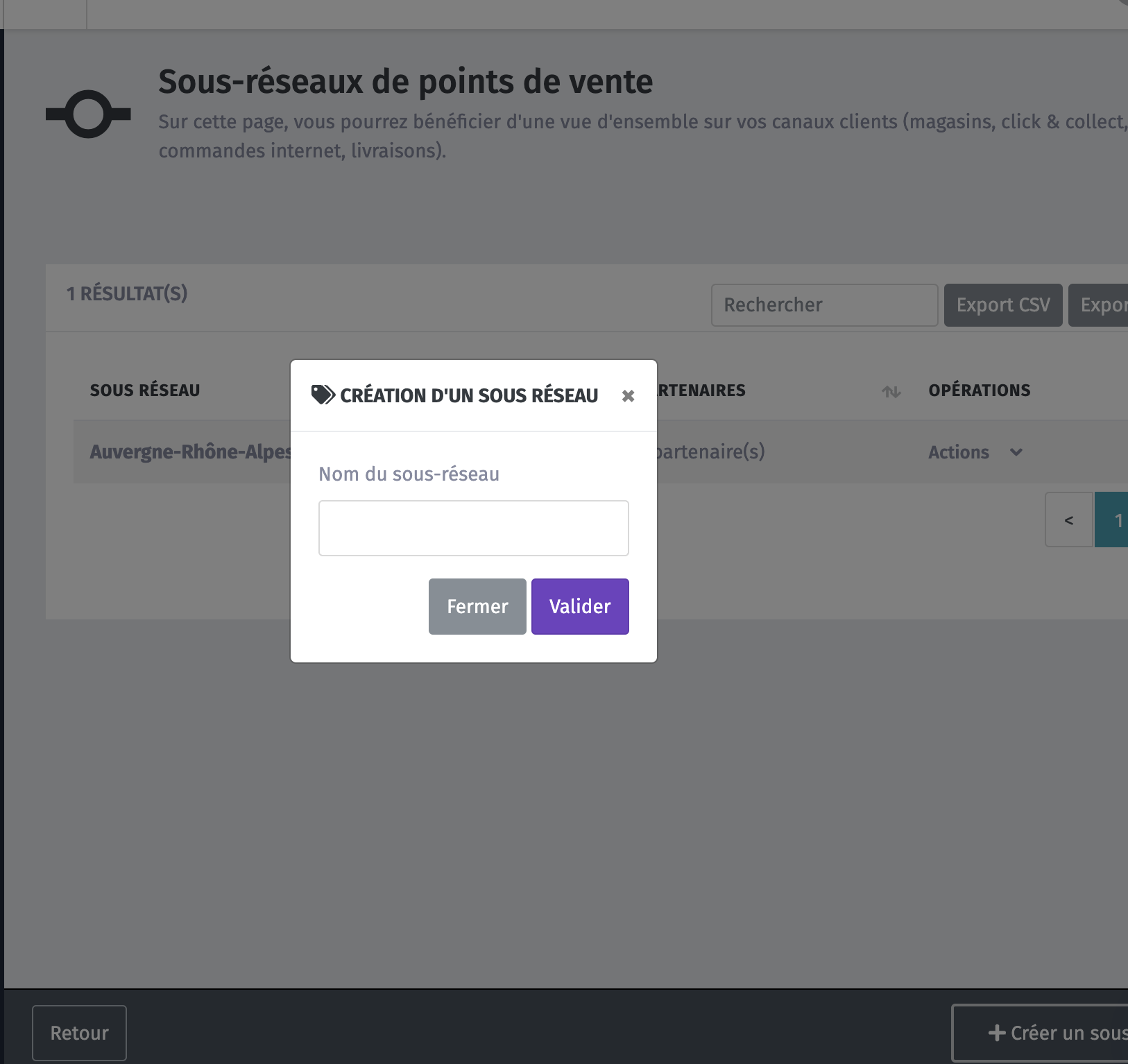Click the second Export button
This screenshot has width=1128, height=1064.
click(1098, 305)
